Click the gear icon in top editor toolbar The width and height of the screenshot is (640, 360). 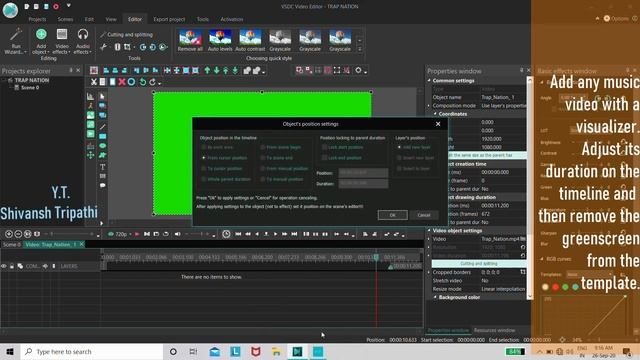click(x=358, y=71)
